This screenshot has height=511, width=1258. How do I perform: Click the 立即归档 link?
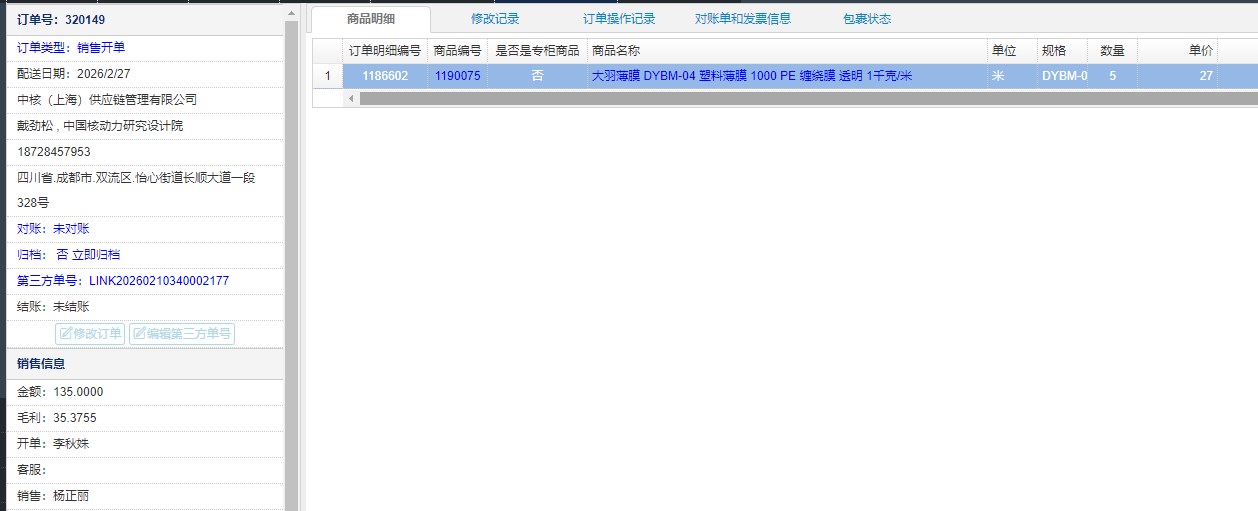[x=96, y=255]
